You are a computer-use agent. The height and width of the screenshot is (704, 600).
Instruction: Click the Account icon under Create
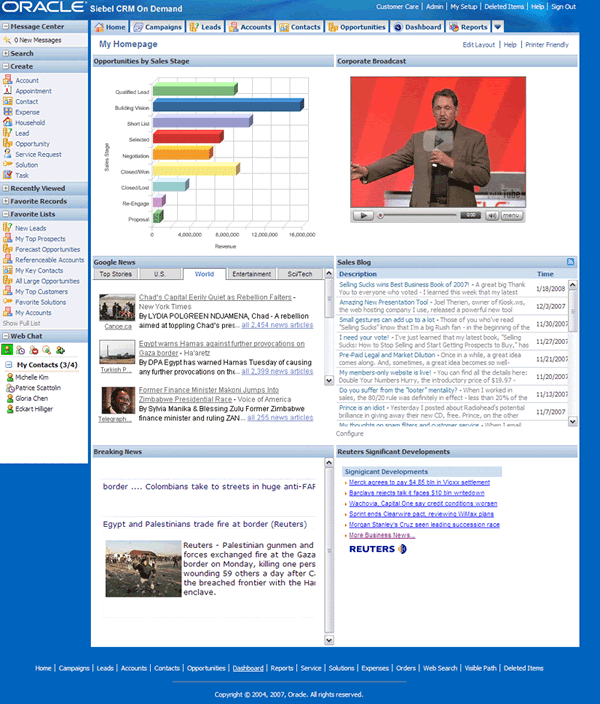click(8, 80)
